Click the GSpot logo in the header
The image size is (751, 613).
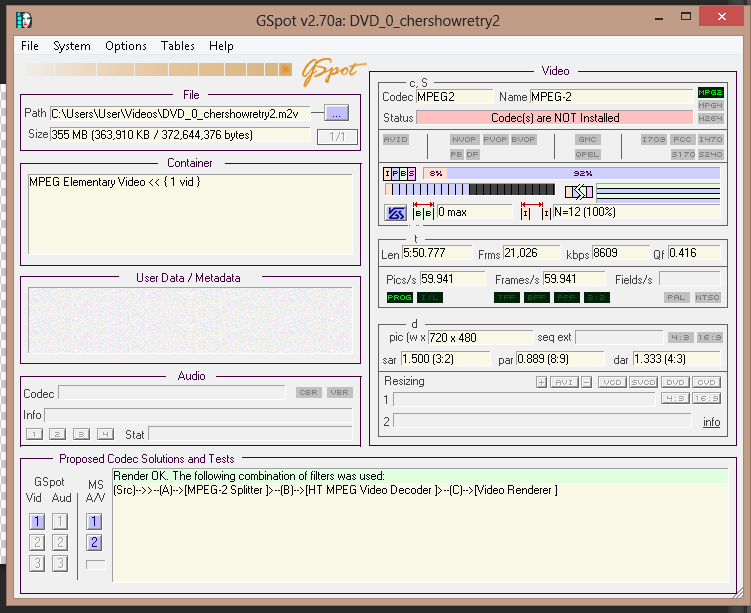point(328,68)
